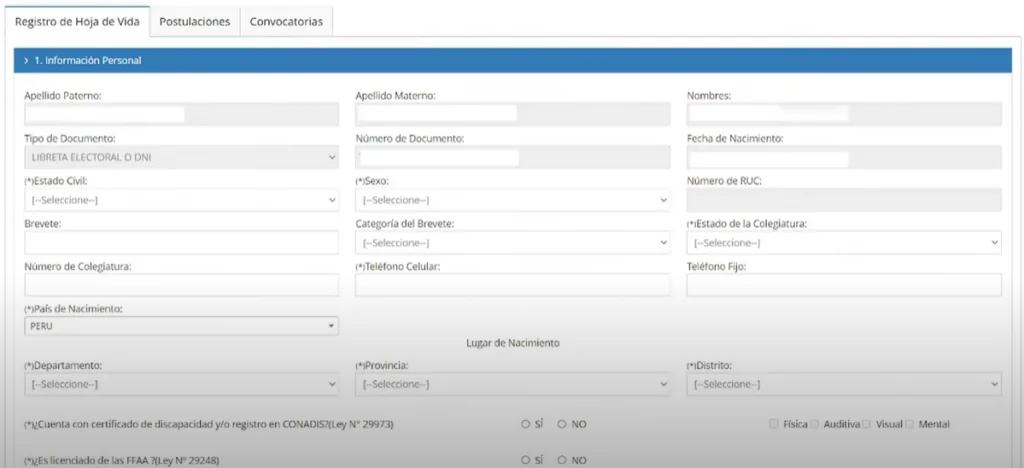Tick the Auditiva disability checkbox

click(x=815, y=425)
